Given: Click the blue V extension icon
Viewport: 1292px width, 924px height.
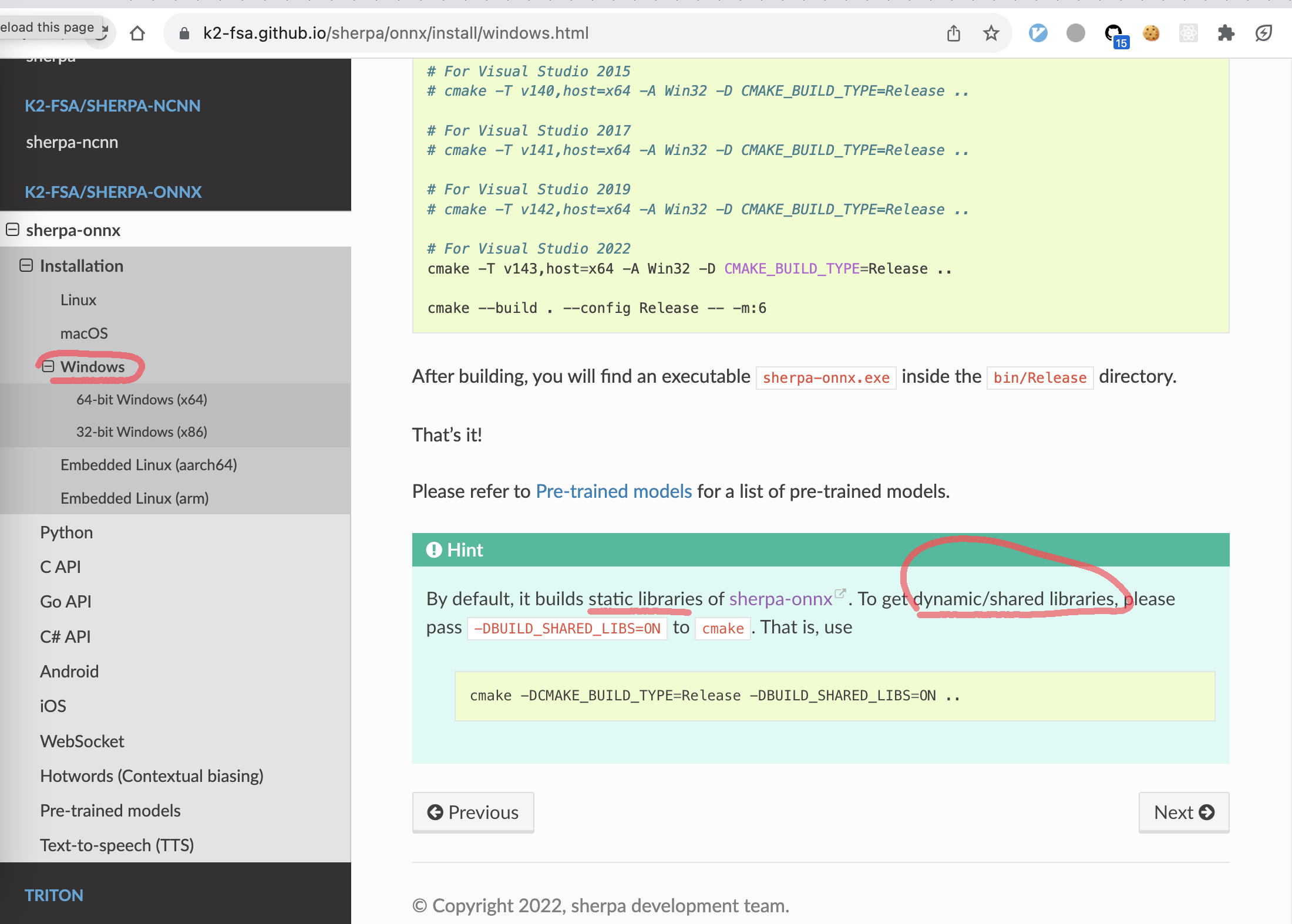Looking at the screenshot, I should (x=1038, y=33).
